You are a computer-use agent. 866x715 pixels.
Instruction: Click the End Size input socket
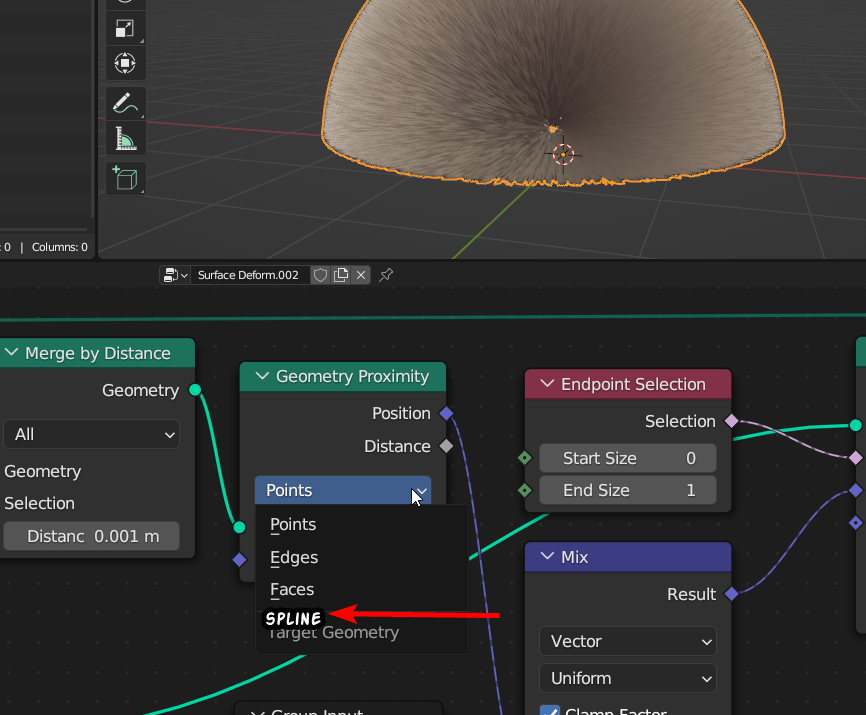pyautogui.click(x=525, y=490)
